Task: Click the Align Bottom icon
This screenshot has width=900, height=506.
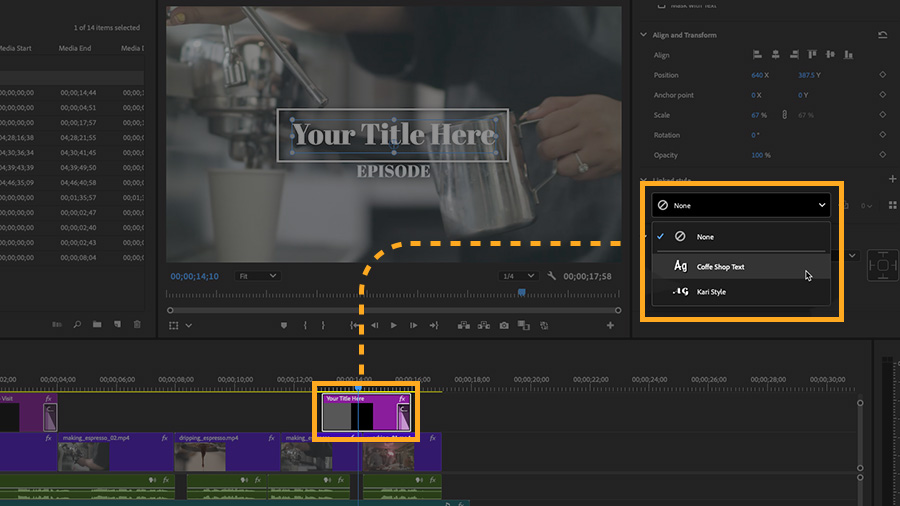Action: click(848, 55)
